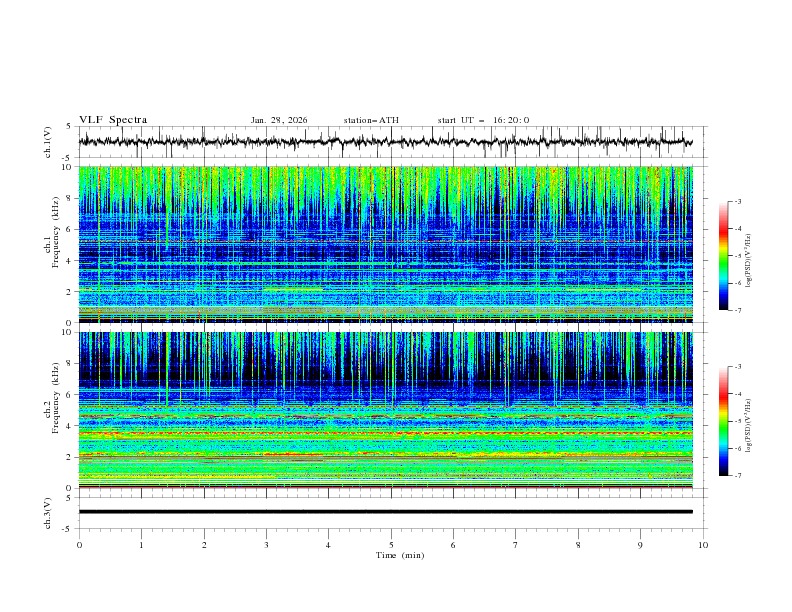Select lower colorbar "log(PSD)(V²/Hz)" label
The image size is (792, 612).
click(749, 425)
